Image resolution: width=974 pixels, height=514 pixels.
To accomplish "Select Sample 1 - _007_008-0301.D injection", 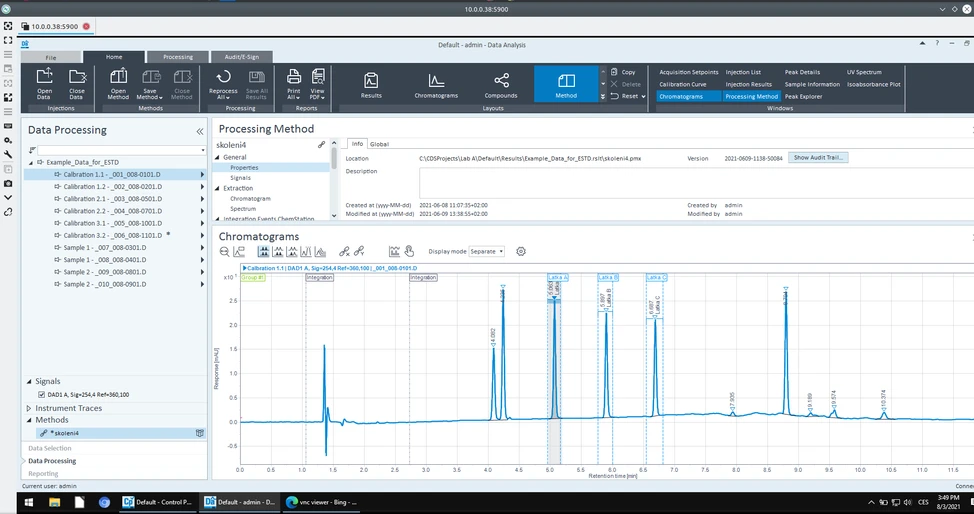I will point(105,247).
